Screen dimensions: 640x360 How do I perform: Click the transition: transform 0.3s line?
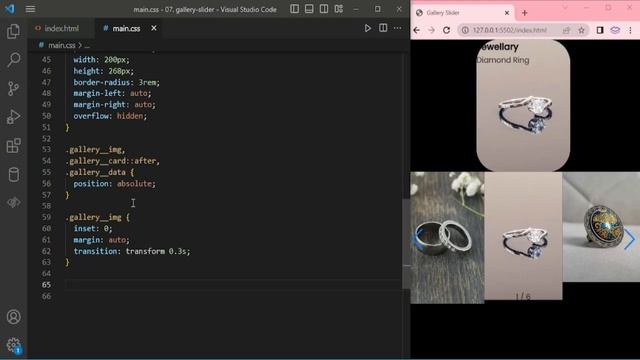pyautogui.click(x=132, y=251)
